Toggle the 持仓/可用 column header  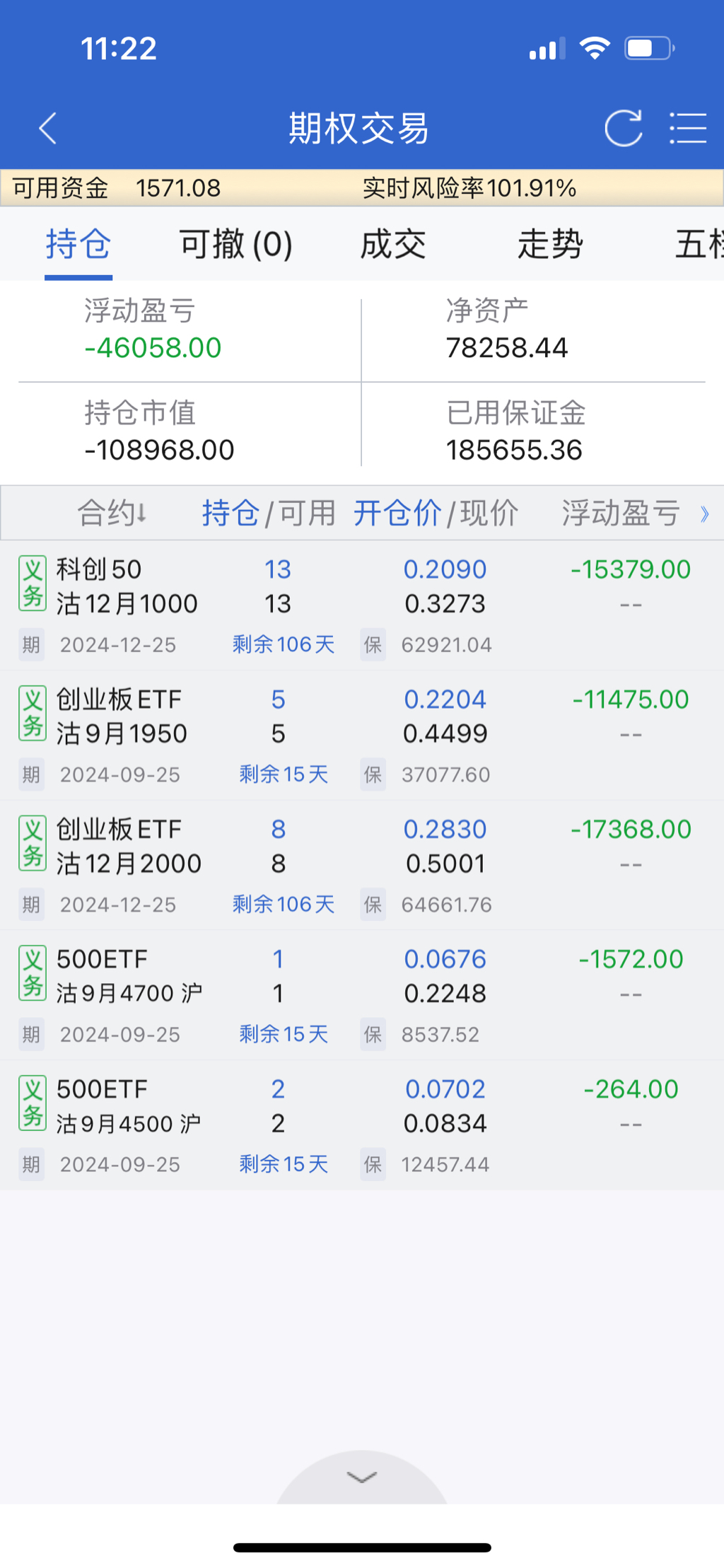coord(269,513)
